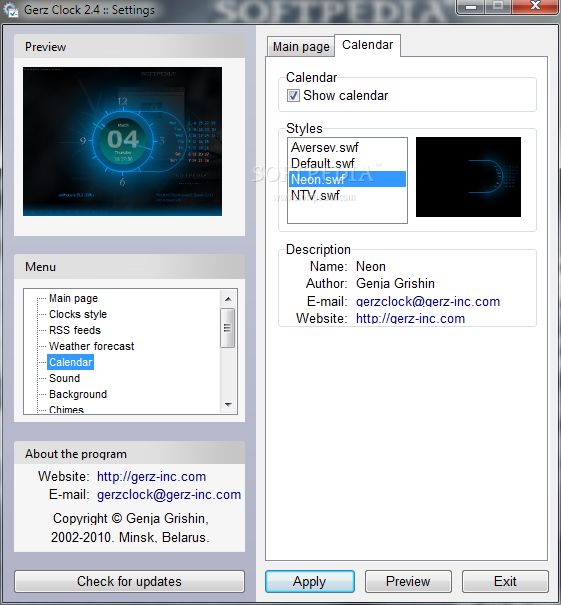Image resolution: width=561 pixels, height=605 pixels.
Task: Click E-mail link in About the program
Action: point(169,494)
